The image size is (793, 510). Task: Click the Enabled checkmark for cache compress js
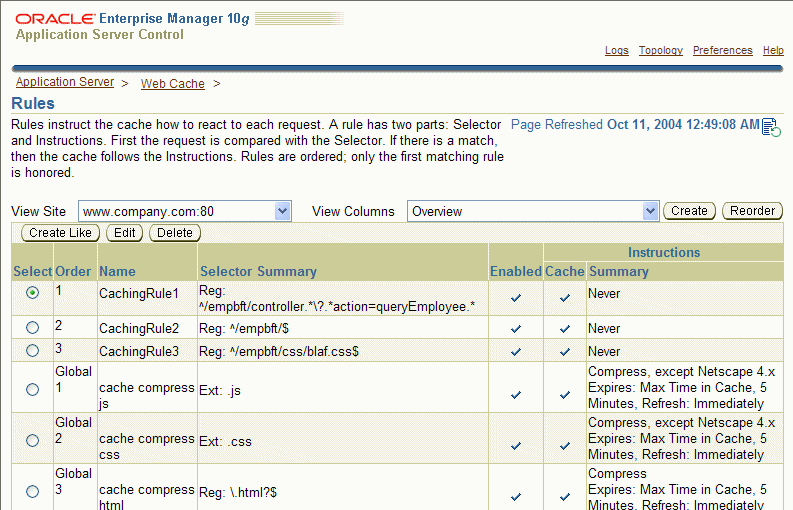515,395
